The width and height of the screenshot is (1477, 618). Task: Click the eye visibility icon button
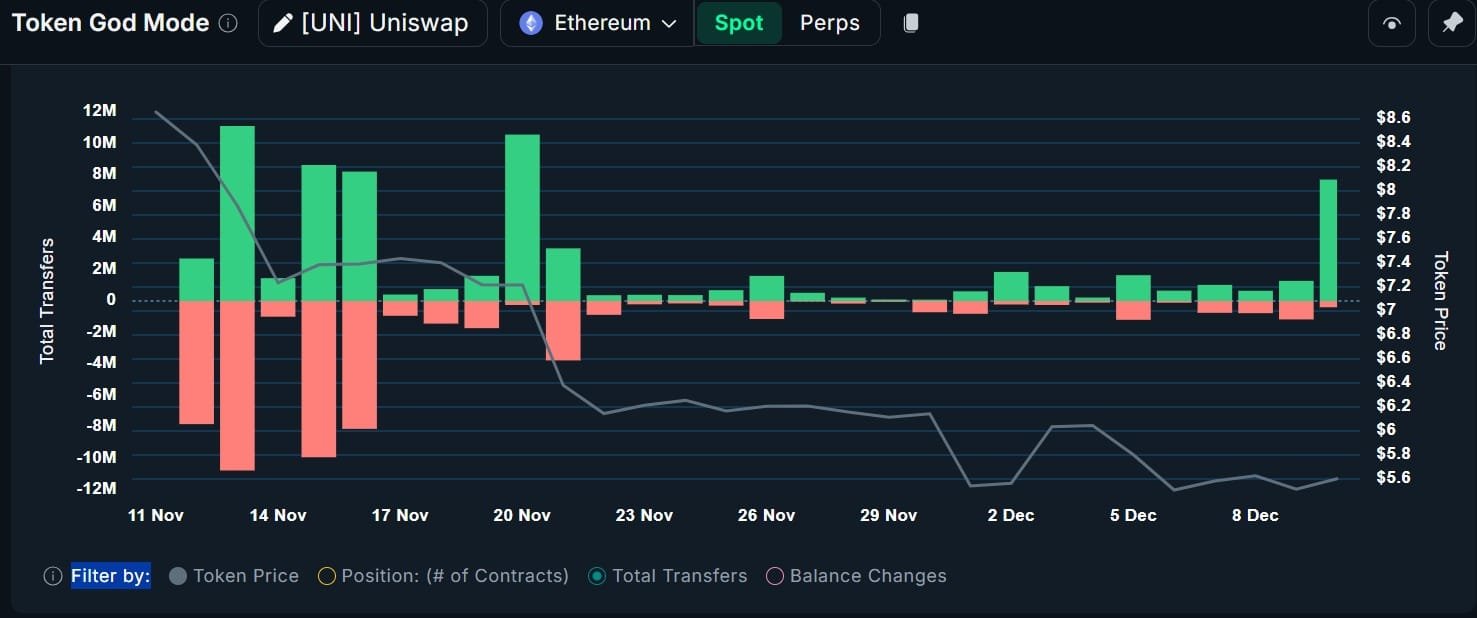[x=1391, y=23]
